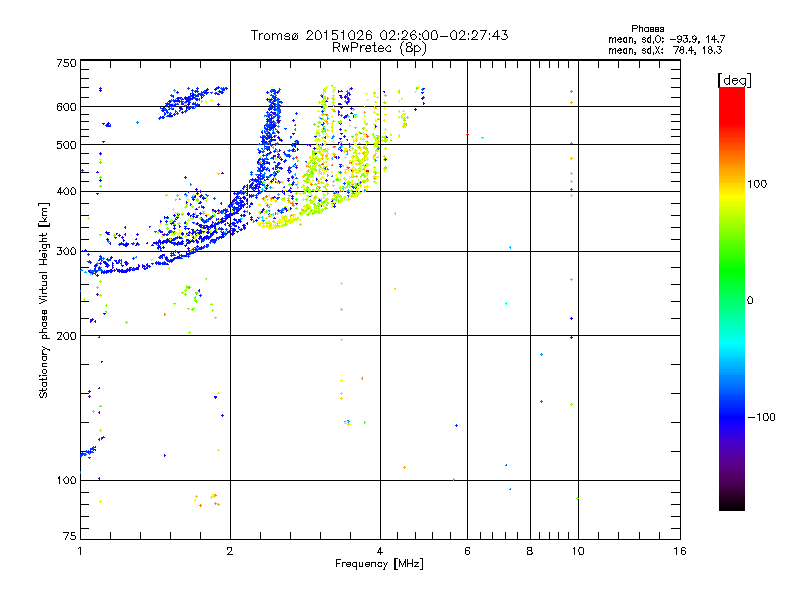The height and width of the screenshot is (600, 800).
Task: Click the x-axis tick value '2'
Action: (x=230, y=551)
